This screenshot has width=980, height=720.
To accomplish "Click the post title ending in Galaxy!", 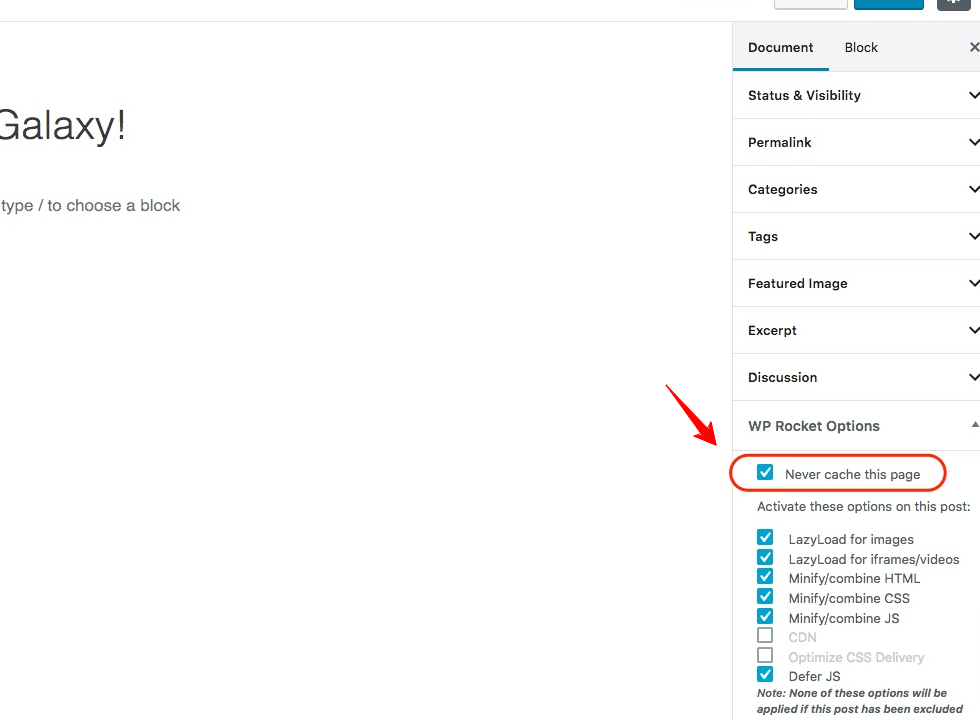I will (x=62, y=126).
